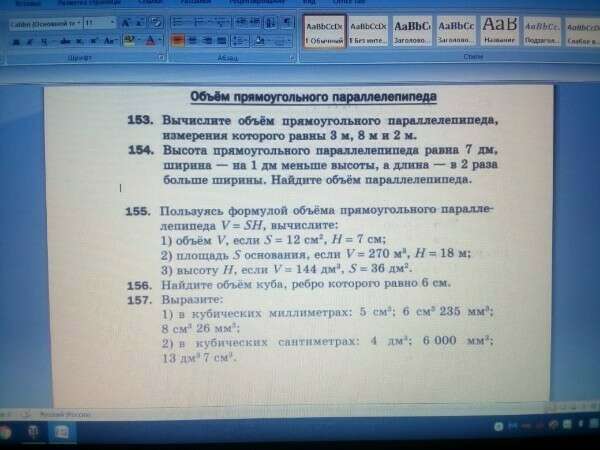Click the red font color button
The image size is (600, 450).
pyautogui.click(x=151, y=40)
